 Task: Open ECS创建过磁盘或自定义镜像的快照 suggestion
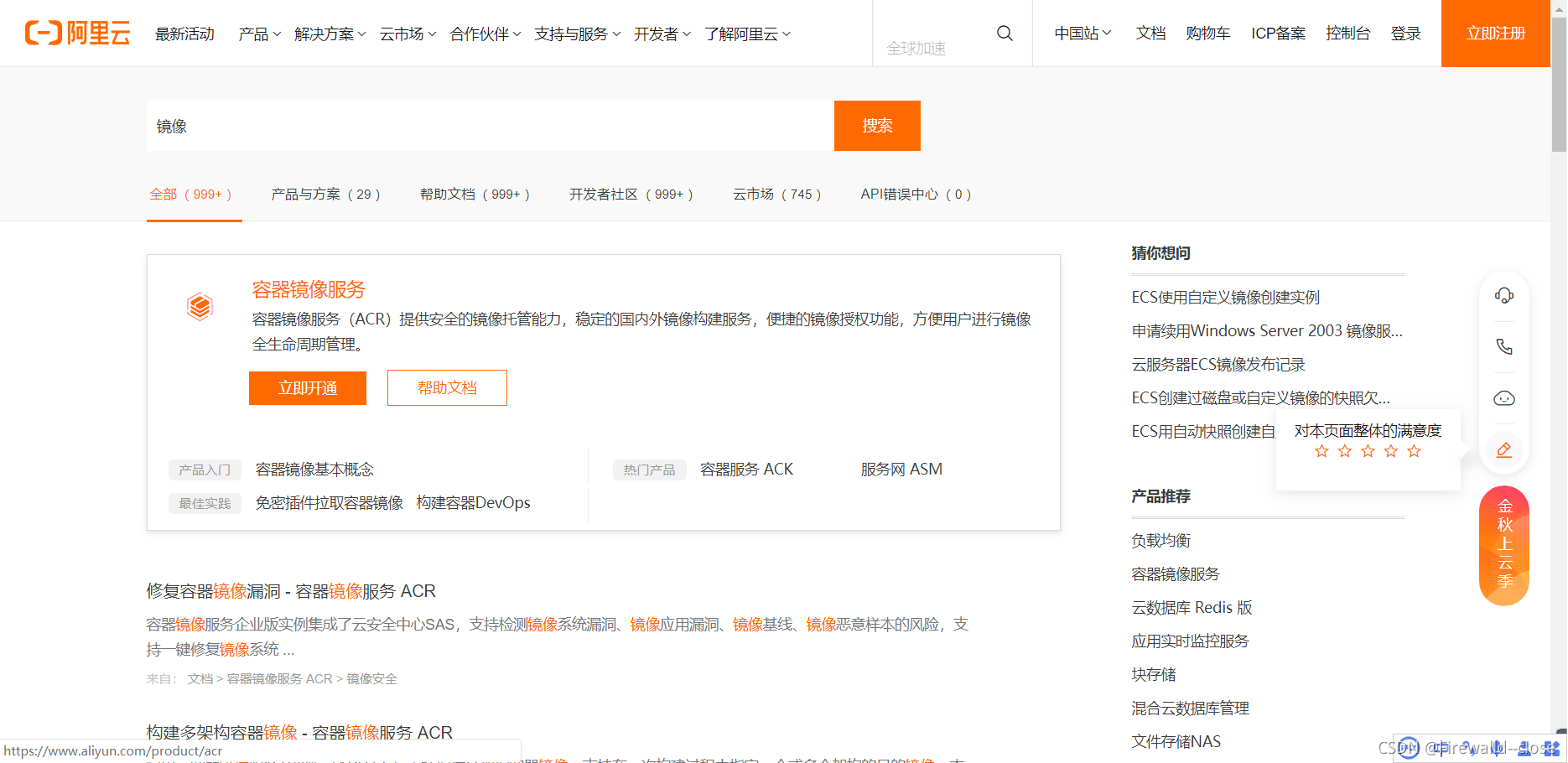(1260, 398)
